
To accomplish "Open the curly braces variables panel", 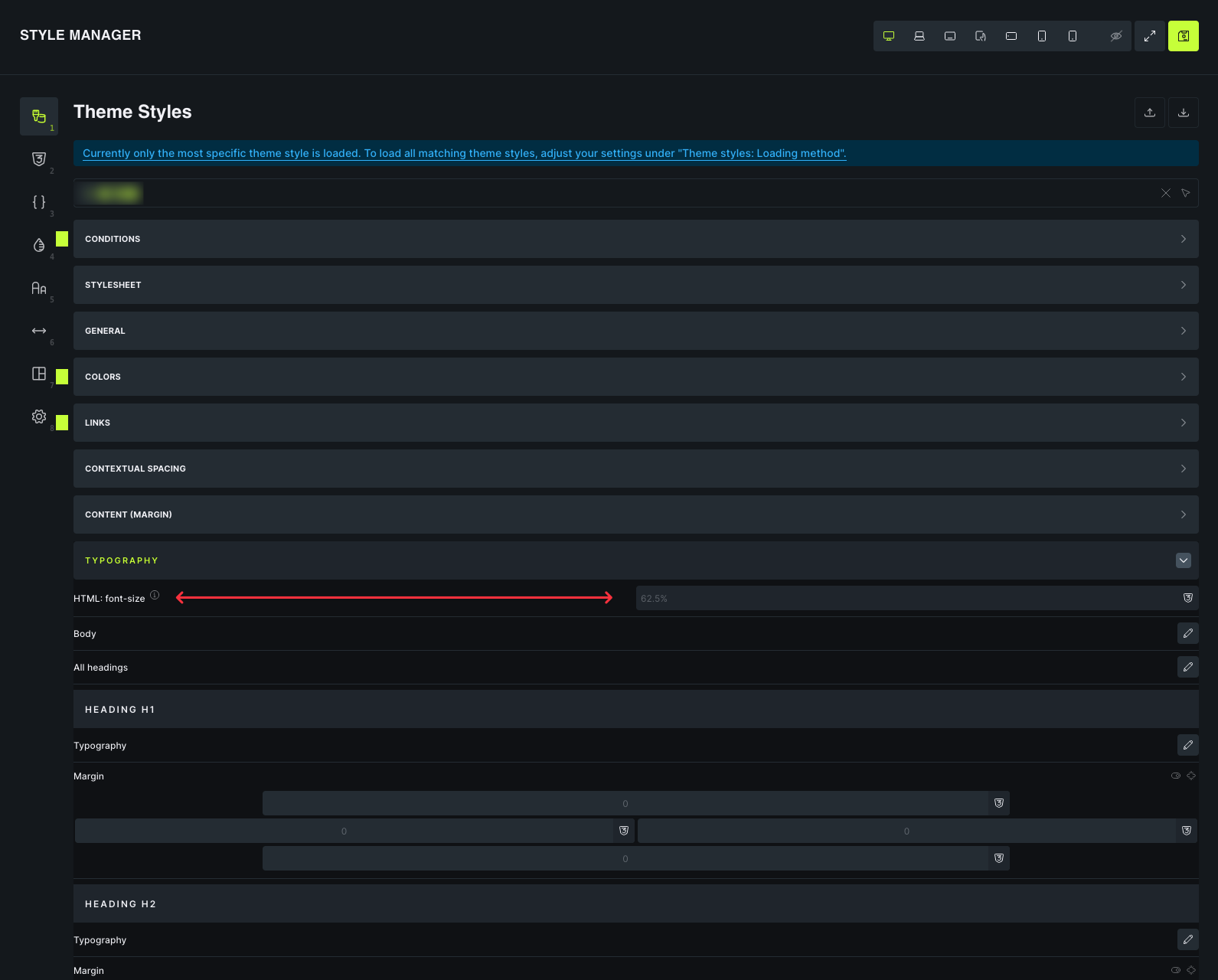I will (39, 202).
